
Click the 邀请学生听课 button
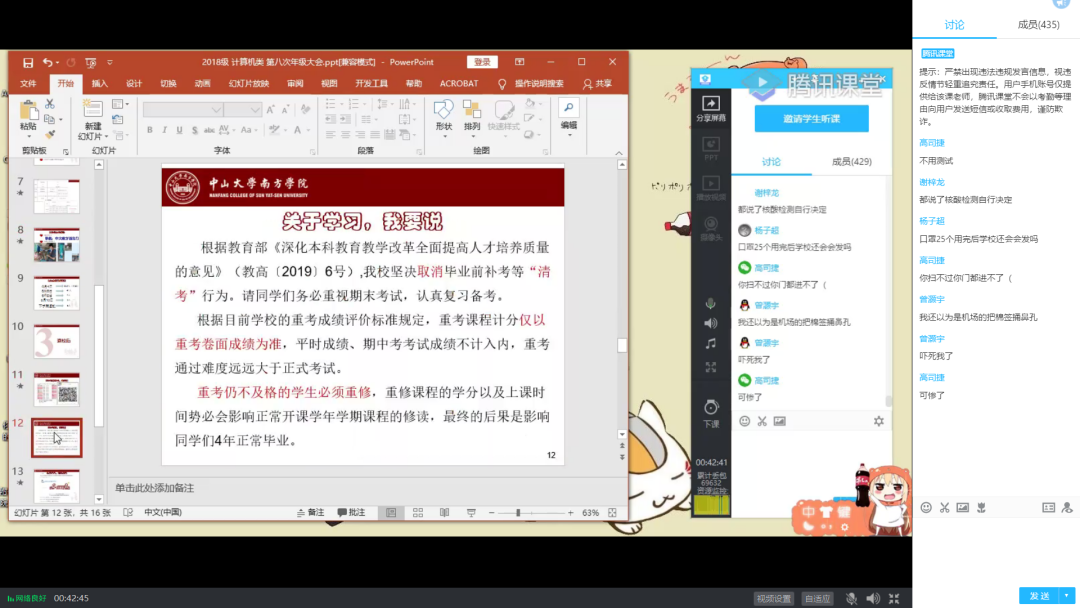pos(811,119)
